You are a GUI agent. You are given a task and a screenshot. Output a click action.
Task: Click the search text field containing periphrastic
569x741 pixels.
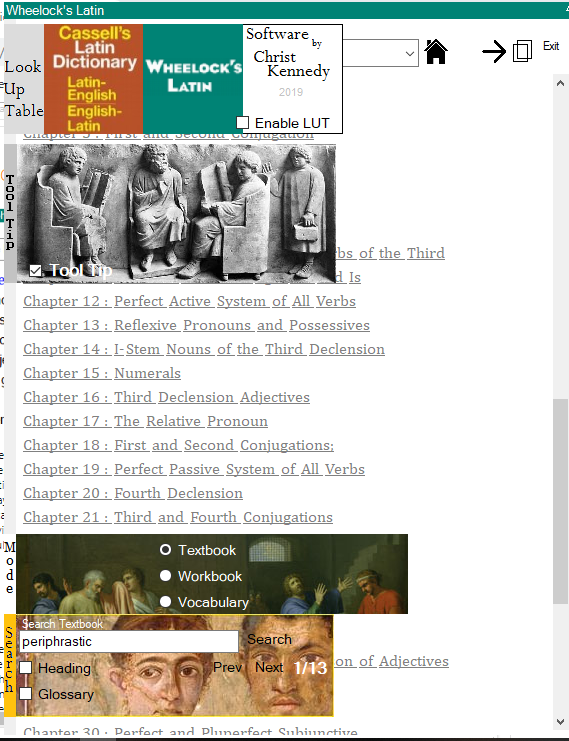(x=129, y=642)
